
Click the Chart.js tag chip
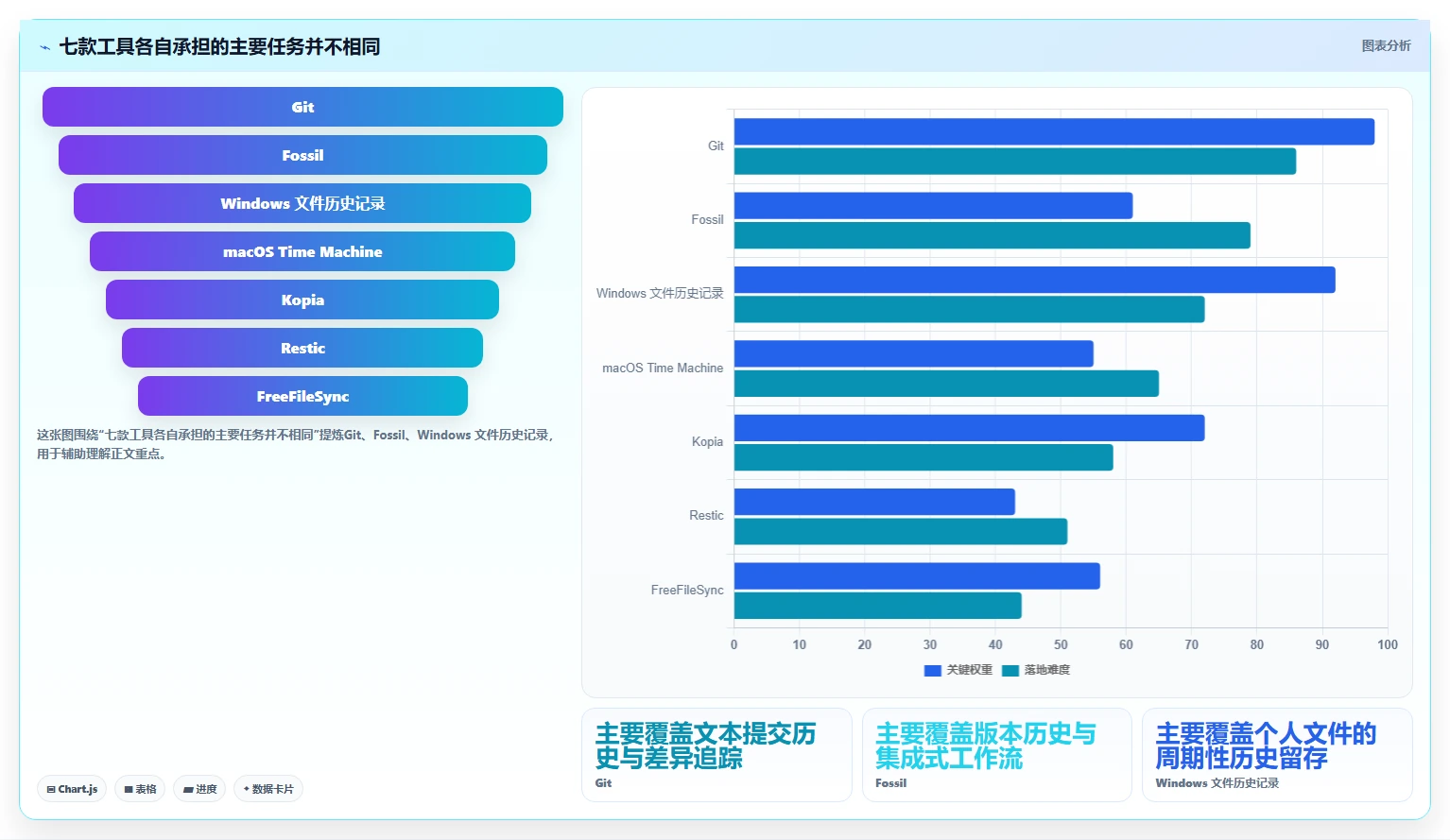(72, 789)
